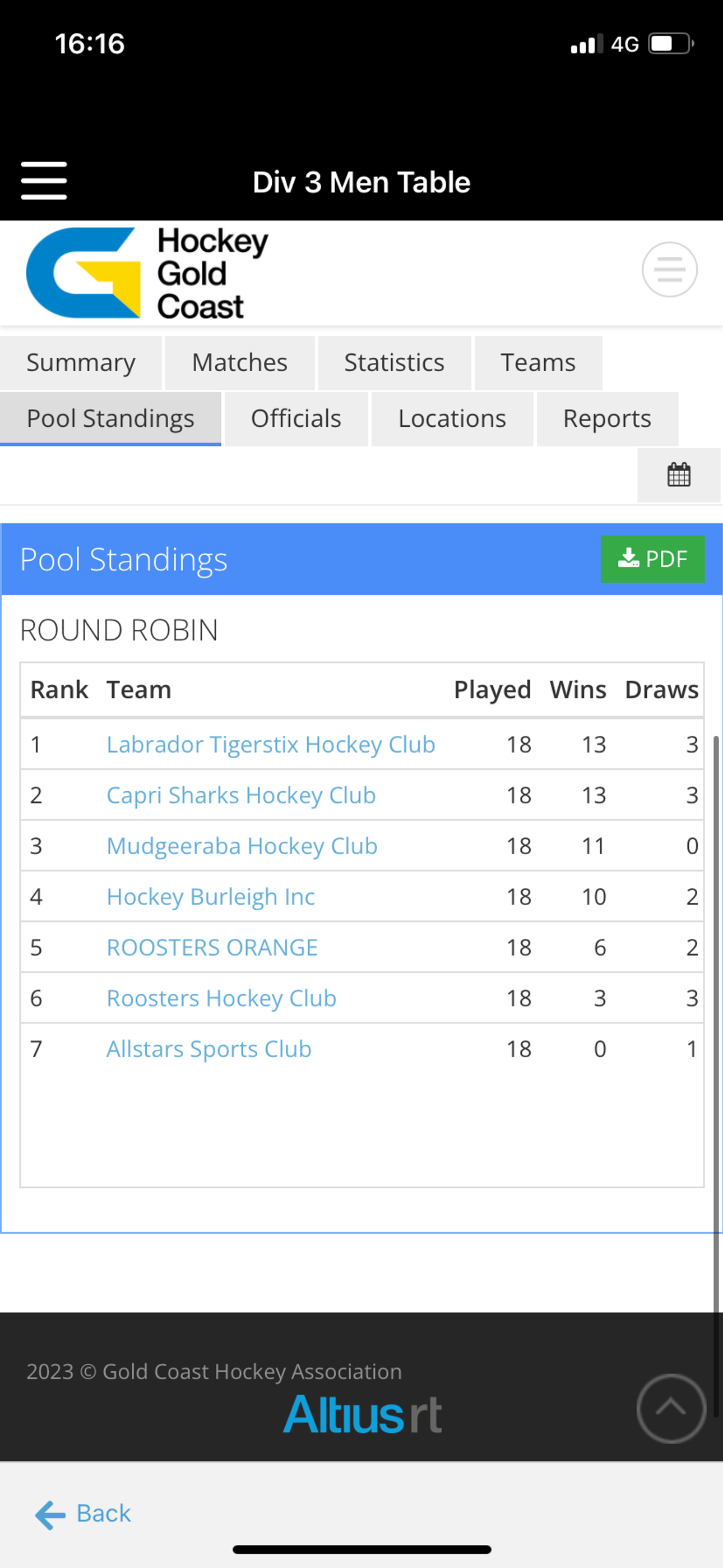Open Labrador Tigerstix Hockey Club link
The width and height of the screenshot is (723, 1568).
271,744
